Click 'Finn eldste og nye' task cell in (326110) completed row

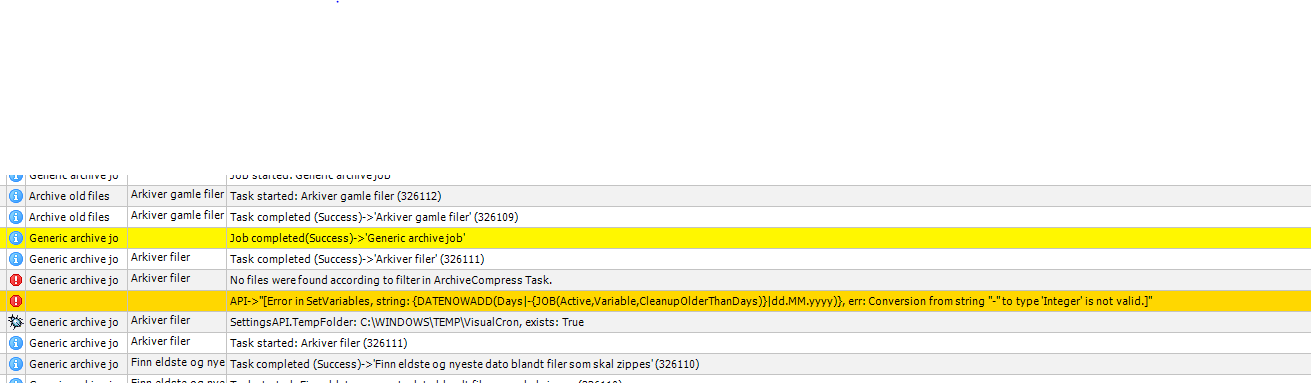point(177,363)
